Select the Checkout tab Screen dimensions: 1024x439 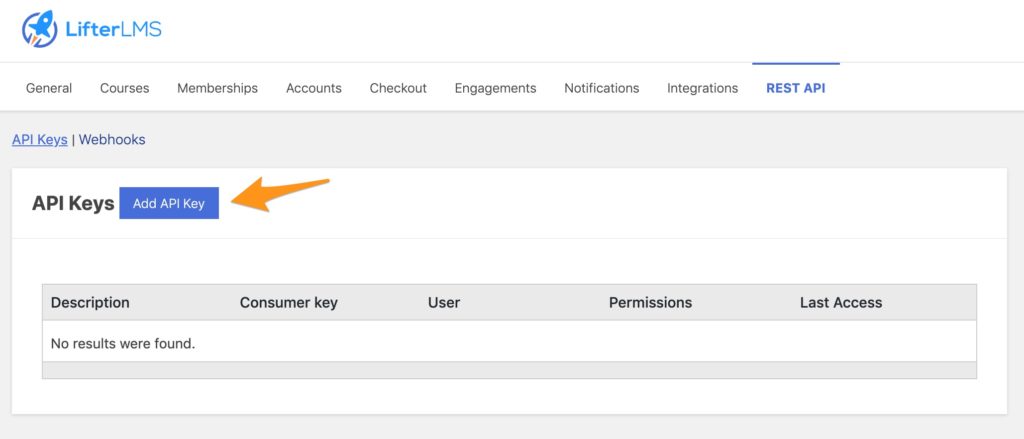coord(398,88)
